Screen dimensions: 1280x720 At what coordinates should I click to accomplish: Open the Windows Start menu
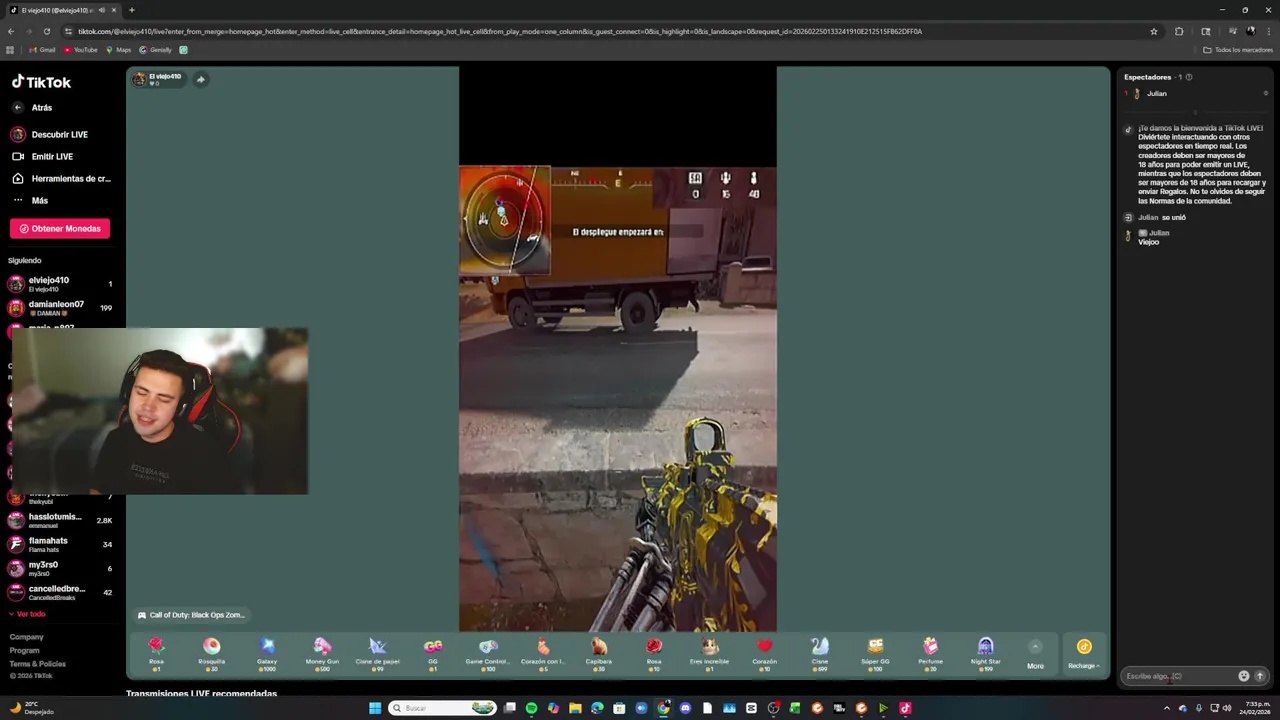point(375,708)
